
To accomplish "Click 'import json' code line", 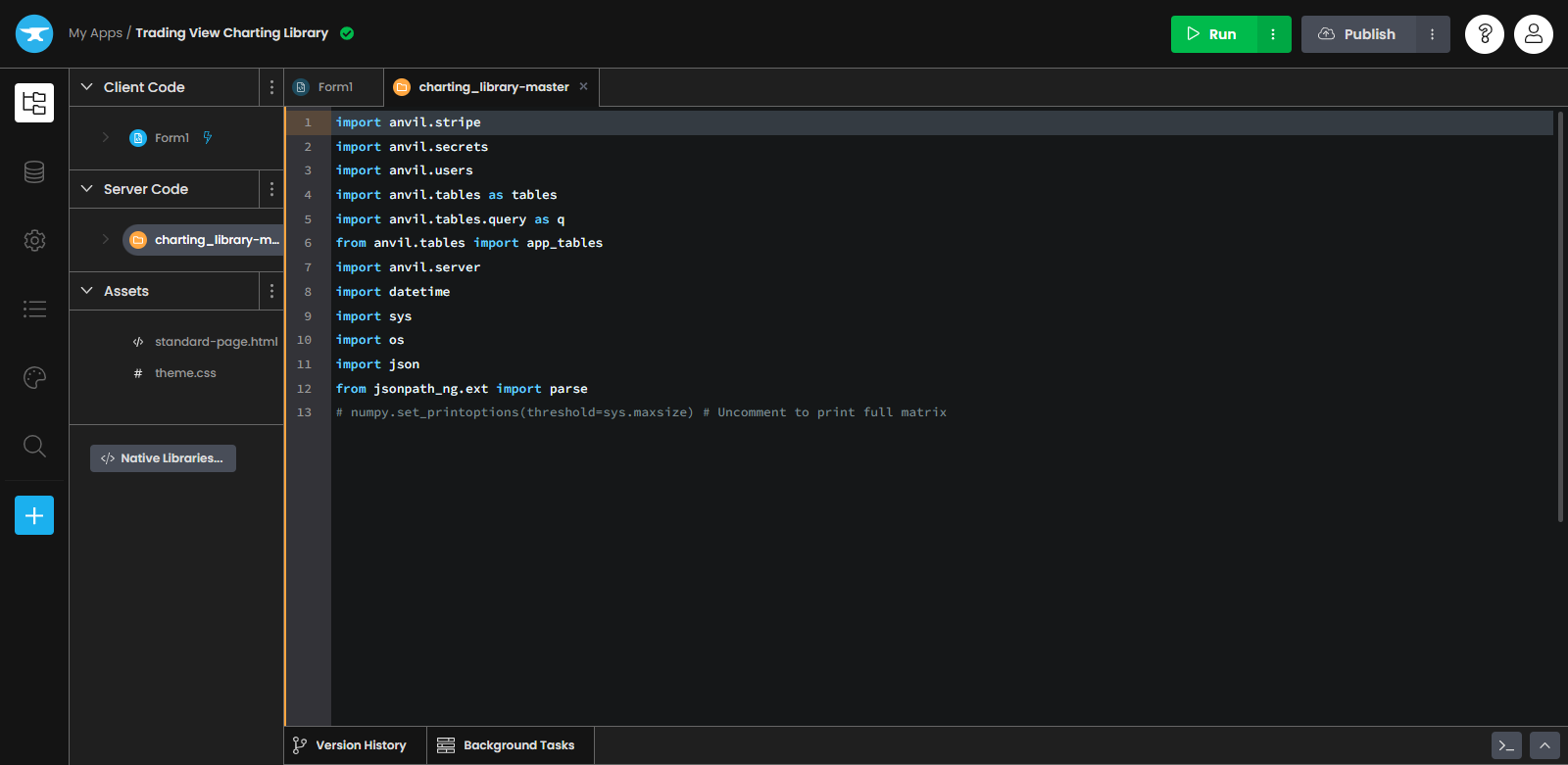I will (x=377, y=364).
